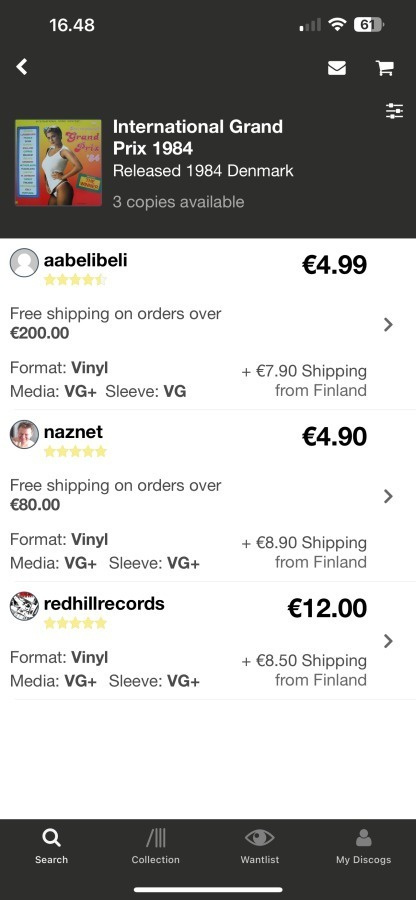Open the International Grand Prix cover thumbnail
The height and width of the screenshot is (900, 416).
tap(58, 162)
